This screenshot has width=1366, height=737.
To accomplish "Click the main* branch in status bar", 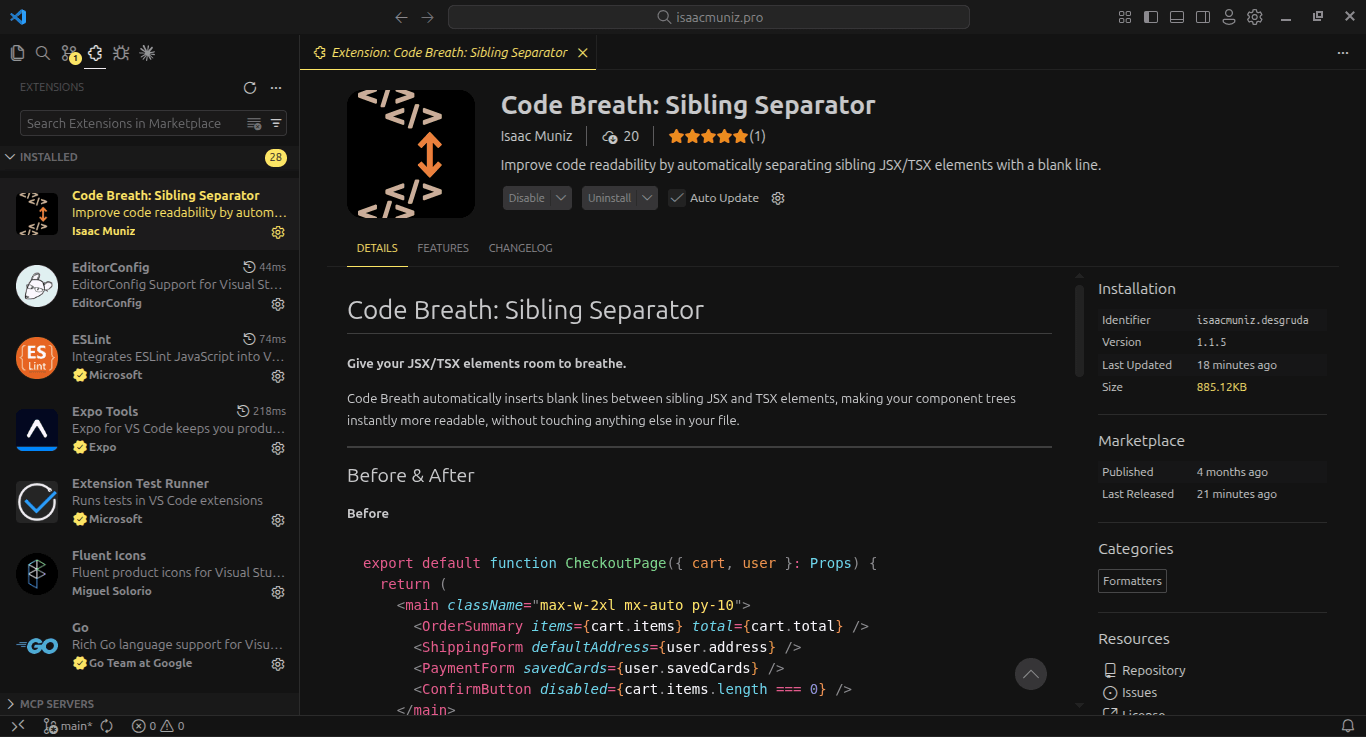I will click(67, 726).
